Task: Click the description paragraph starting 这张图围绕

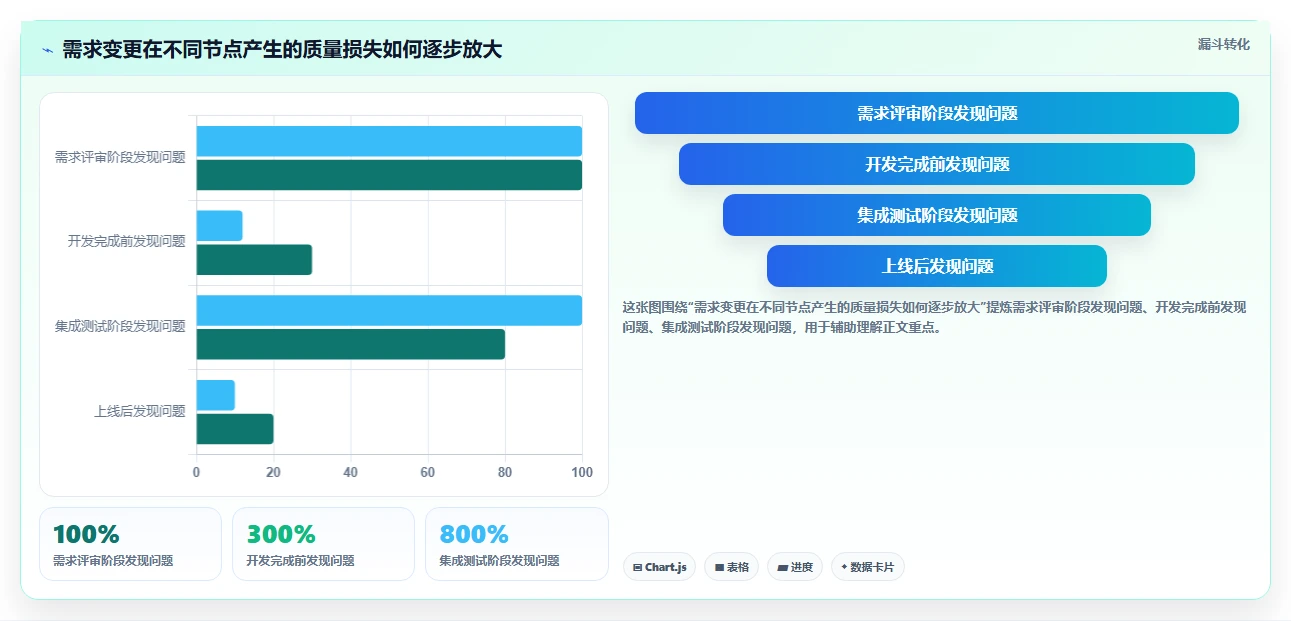Action: (x=934, y=317)
